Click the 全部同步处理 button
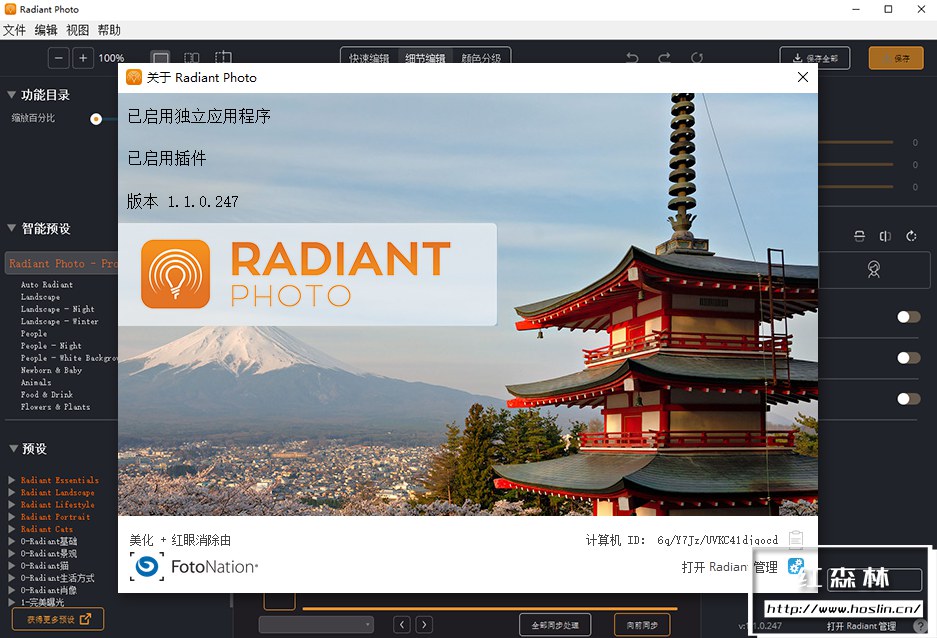The image size is (937, 638). (555, 625)
